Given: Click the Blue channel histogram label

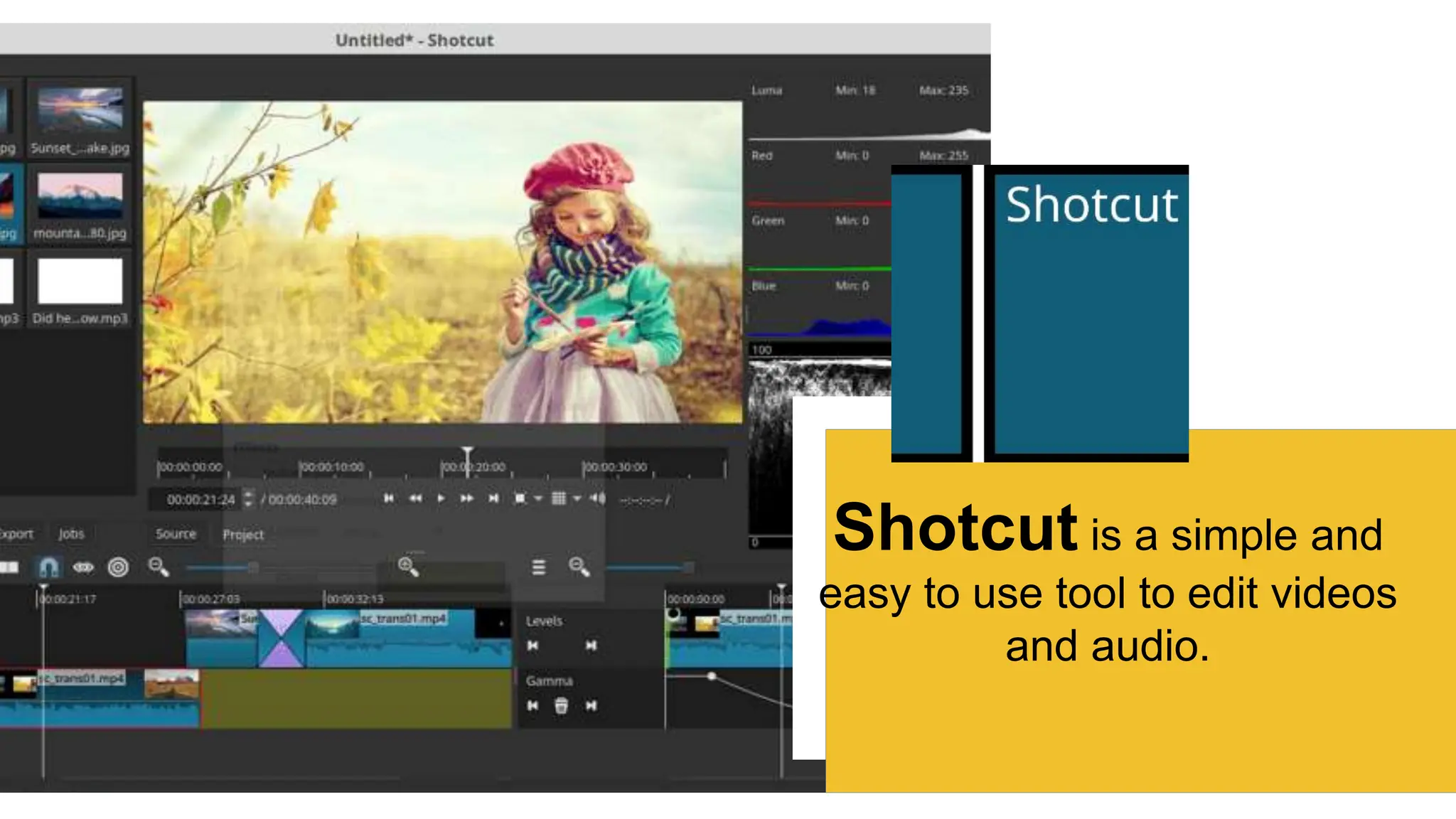Looking at the screenshot, I should [764, 286].
